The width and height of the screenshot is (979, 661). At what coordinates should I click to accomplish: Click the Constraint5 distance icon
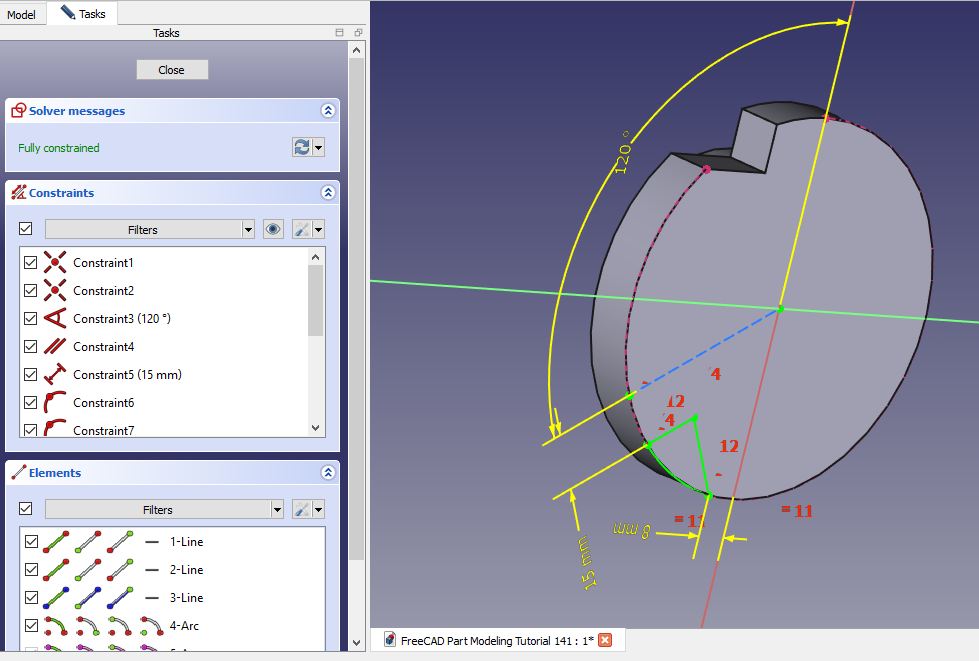click(55, 374)
